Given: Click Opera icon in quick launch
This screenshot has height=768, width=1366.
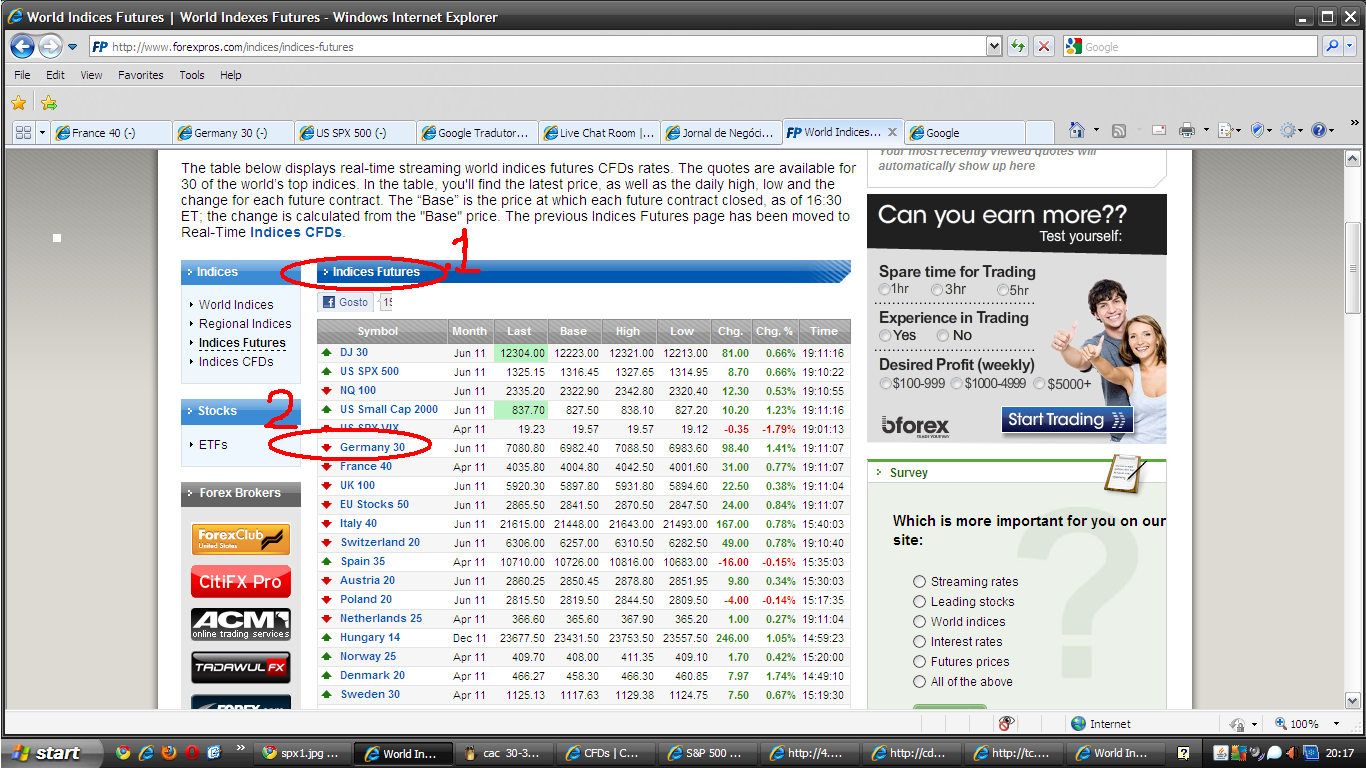Looking at the screenshot, I should (190, 753).
